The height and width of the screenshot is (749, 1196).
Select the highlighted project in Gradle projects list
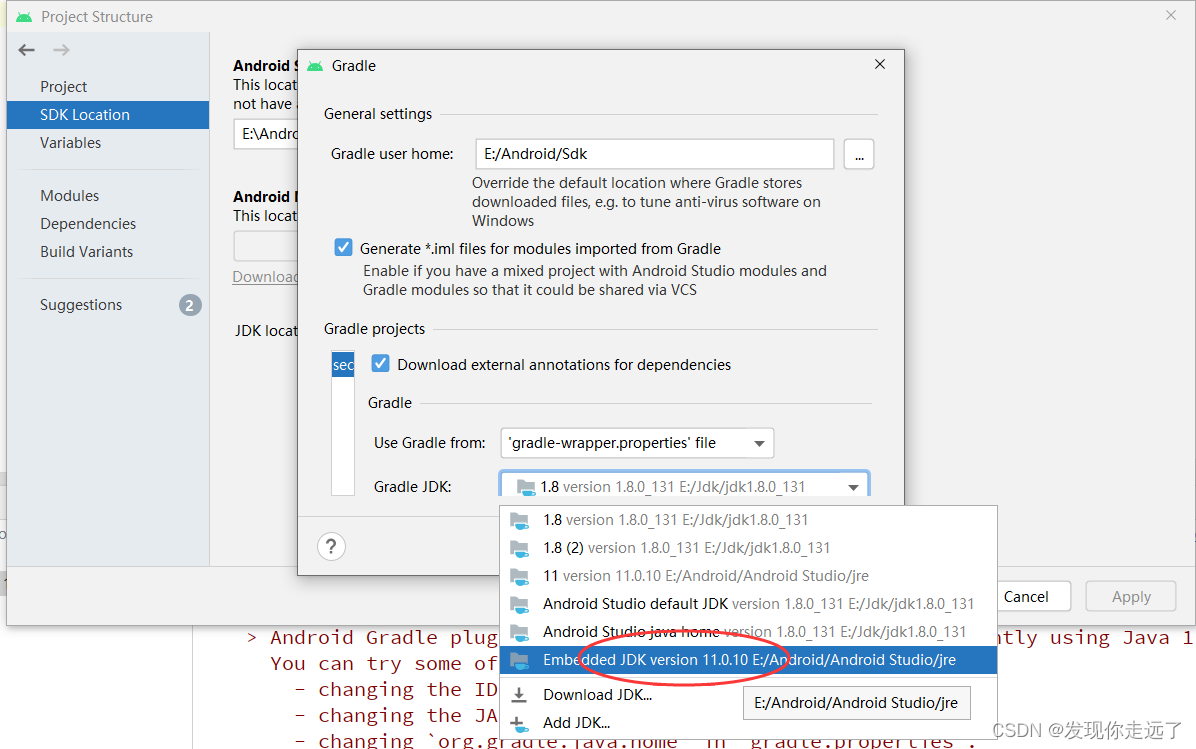click(x=343, y=365)
